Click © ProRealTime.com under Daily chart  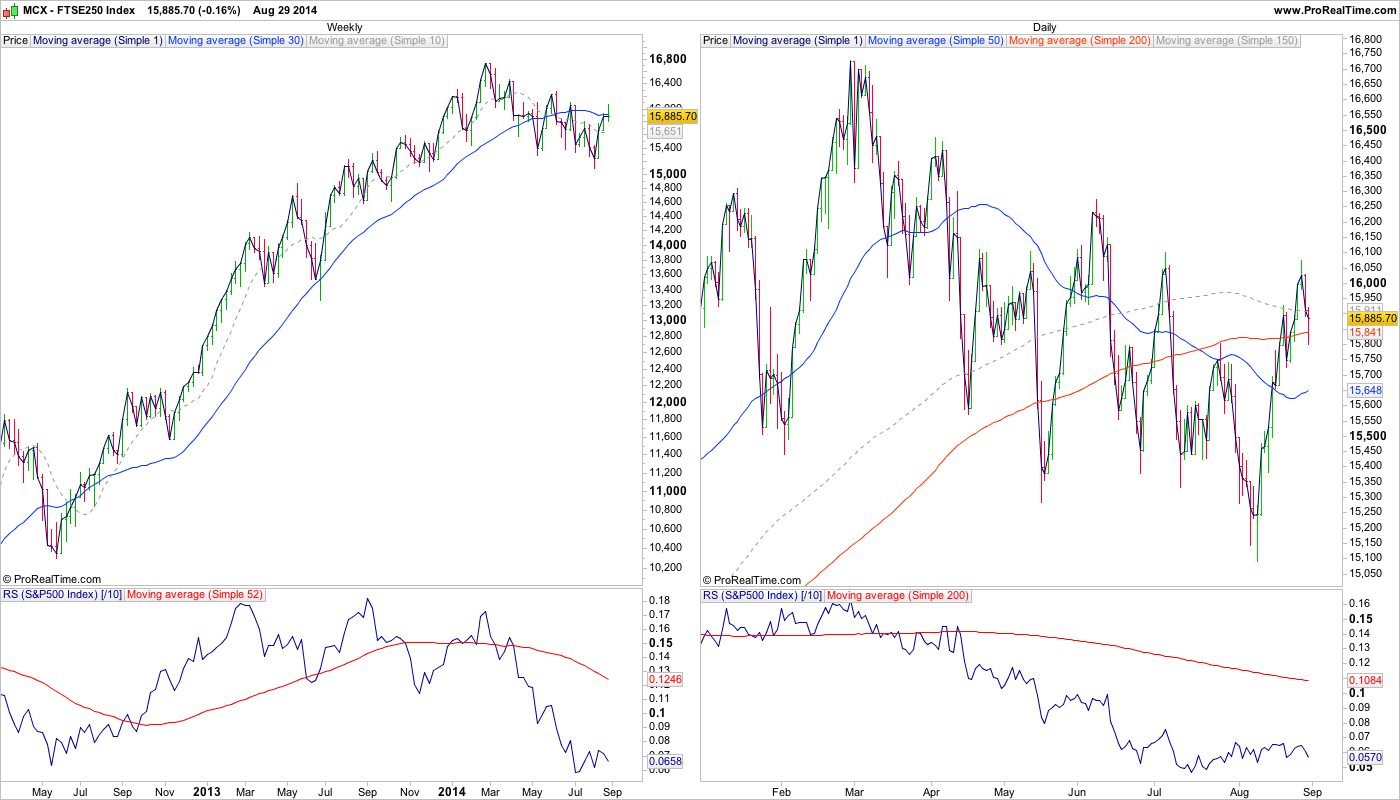pos(752,579)
